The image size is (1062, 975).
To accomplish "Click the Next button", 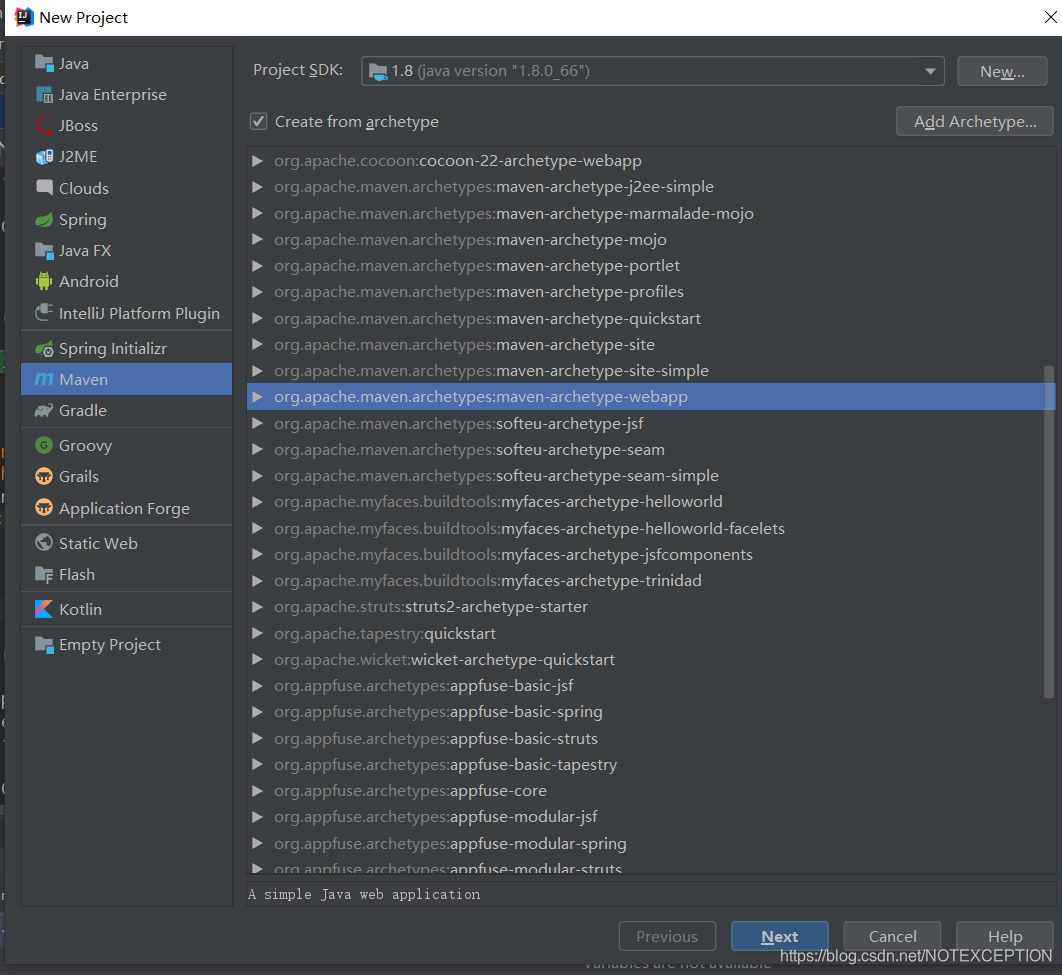I will click(x=780, y=936).
